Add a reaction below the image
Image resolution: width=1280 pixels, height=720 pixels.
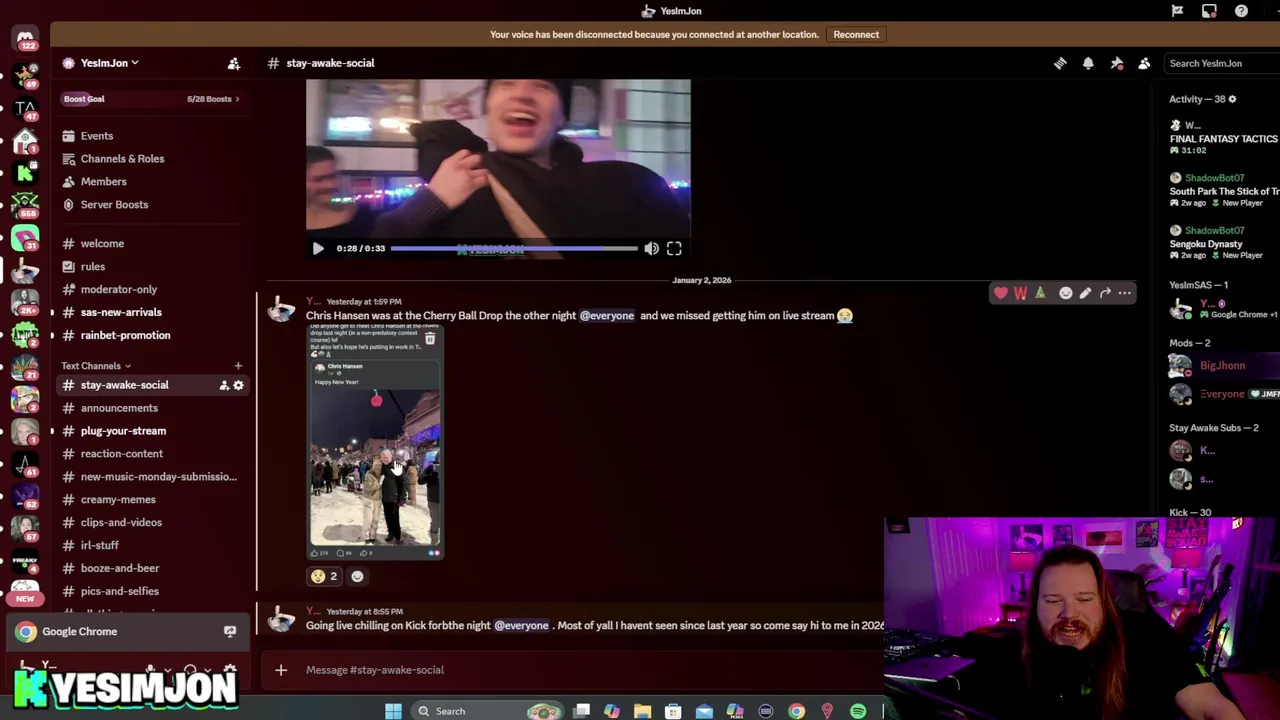[357, 576]
